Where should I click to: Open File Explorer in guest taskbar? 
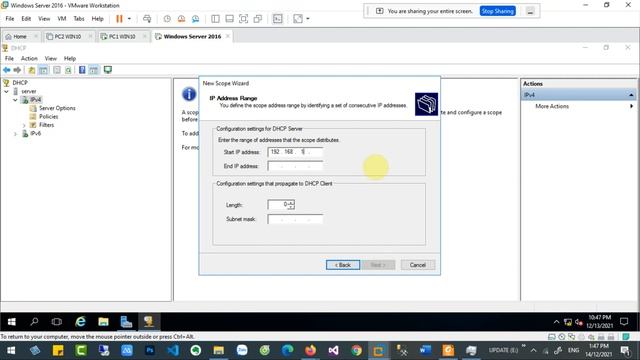pyautogui.click(x=103, y=322)
